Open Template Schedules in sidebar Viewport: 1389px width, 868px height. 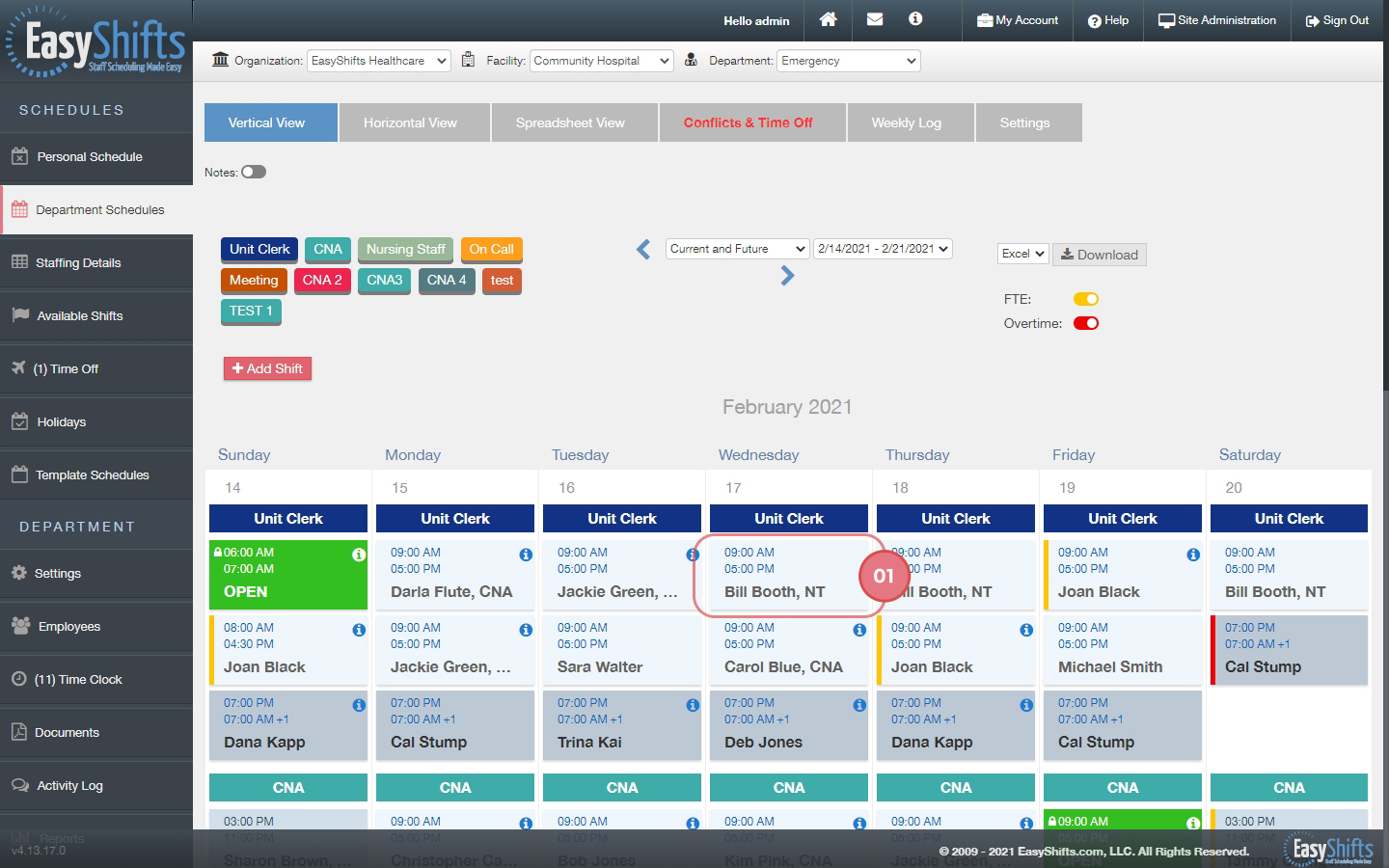tap(96, 475)
